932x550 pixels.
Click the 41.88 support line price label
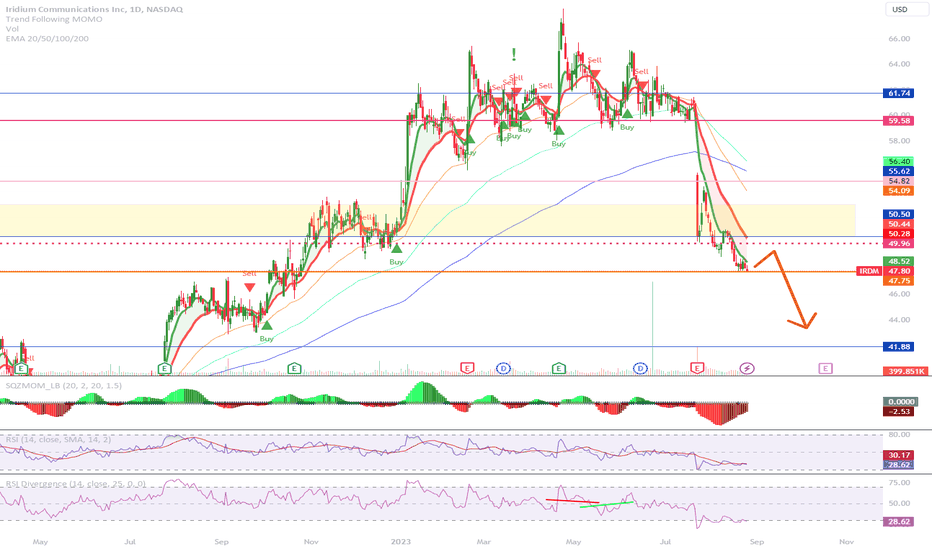point(899,347)
